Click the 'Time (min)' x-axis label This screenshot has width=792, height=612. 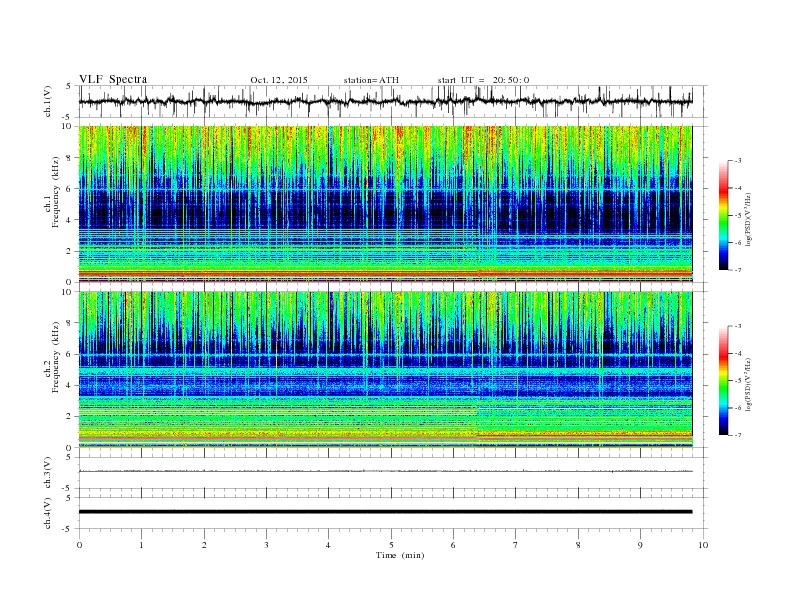(x=400, y=555)
